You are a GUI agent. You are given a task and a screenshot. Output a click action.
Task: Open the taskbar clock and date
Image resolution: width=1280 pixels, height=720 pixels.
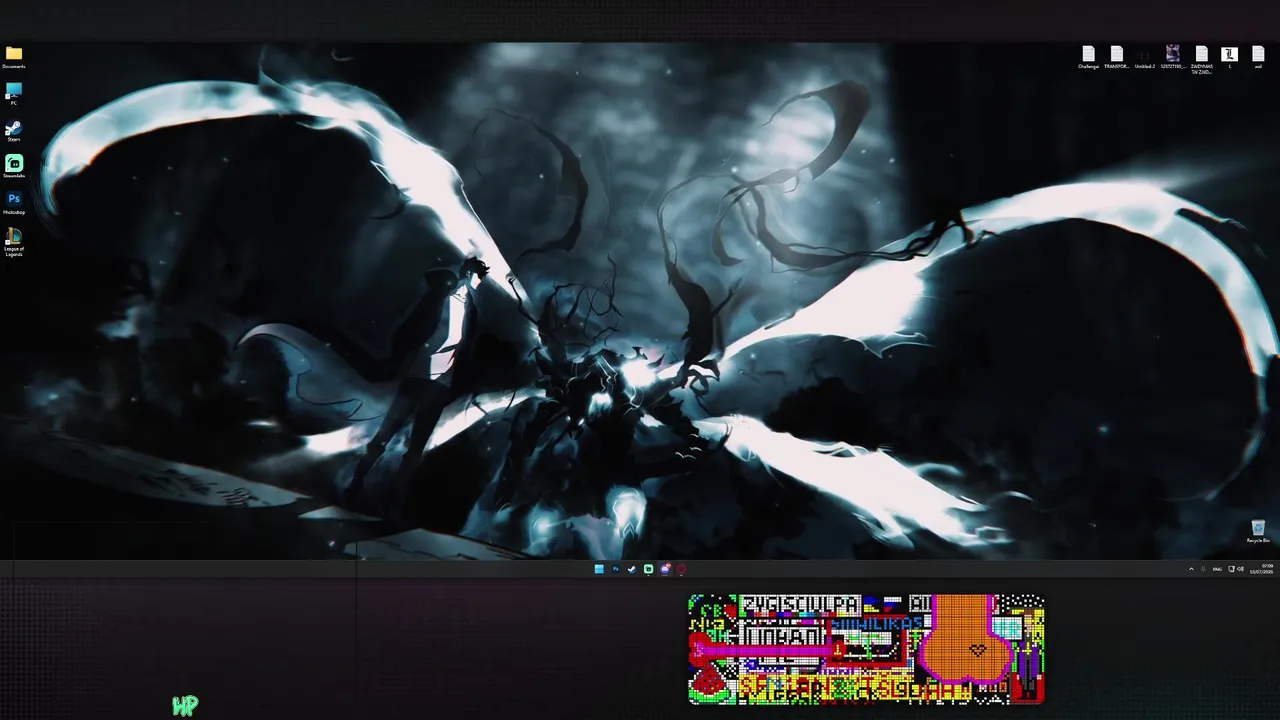(1261, 569)
